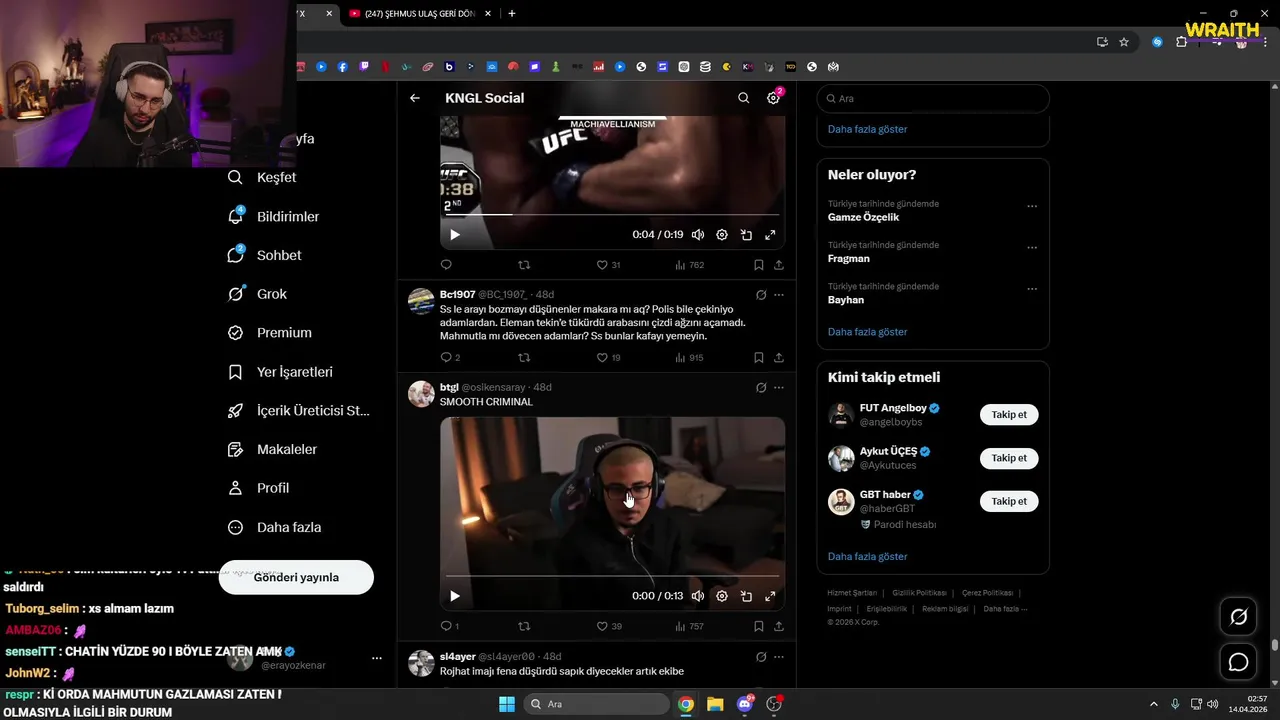Play the SMOOTH CRIMINAL video

454,596
